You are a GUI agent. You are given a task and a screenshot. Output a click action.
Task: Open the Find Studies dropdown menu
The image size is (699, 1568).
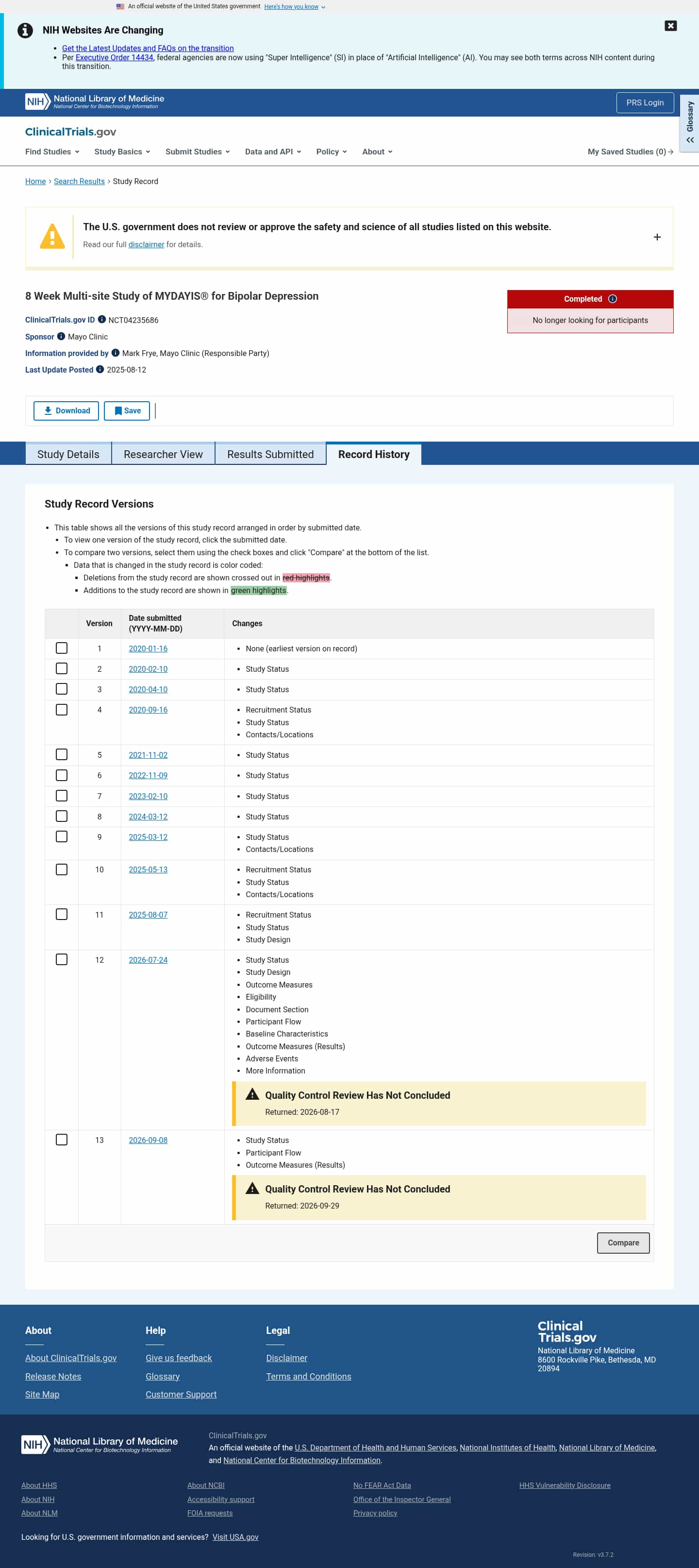pos(52,152)
